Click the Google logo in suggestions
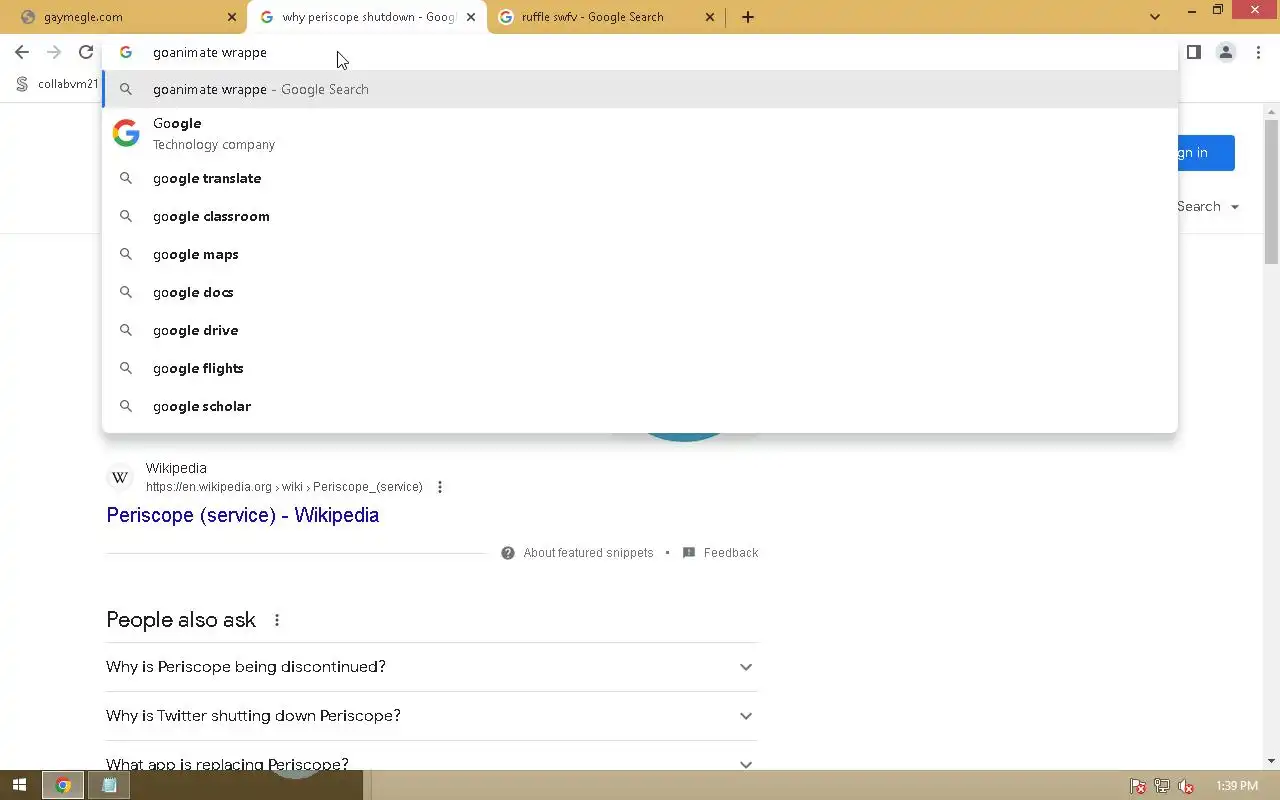 pyautogui.click(x=126, y=133)
